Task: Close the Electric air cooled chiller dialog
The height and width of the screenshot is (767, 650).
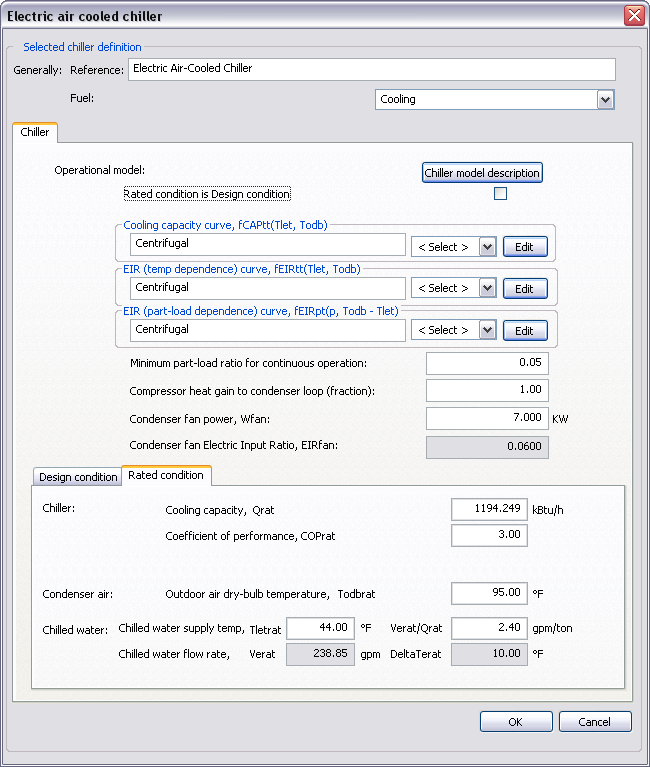Action: 633,16
